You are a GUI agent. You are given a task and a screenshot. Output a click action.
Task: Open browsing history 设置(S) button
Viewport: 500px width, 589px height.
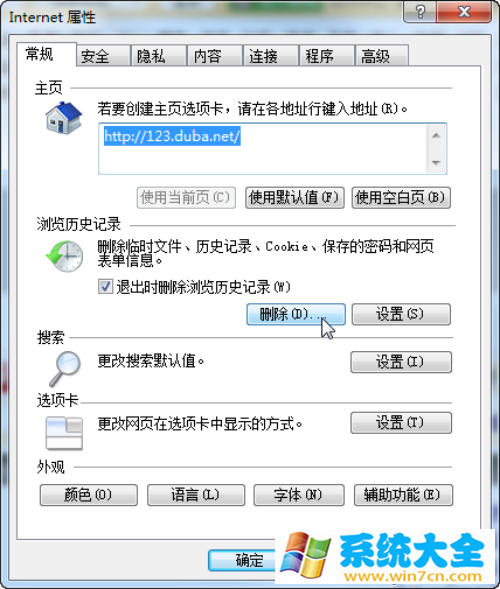(401, 314)
